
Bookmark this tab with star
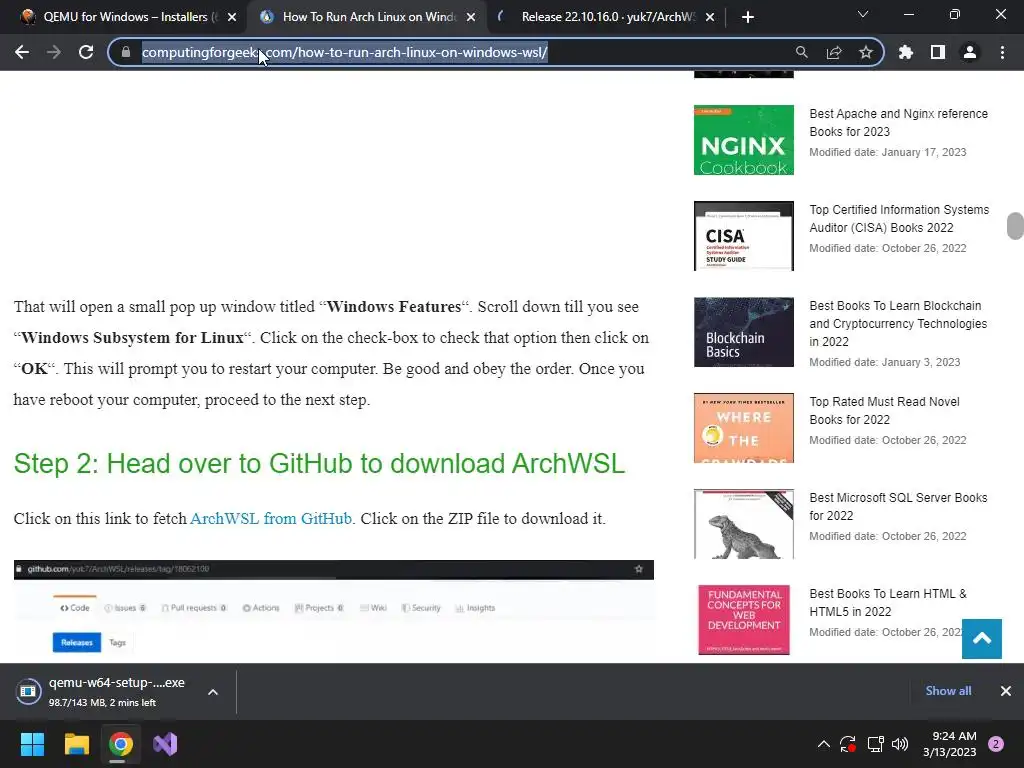tap(866, 52)
